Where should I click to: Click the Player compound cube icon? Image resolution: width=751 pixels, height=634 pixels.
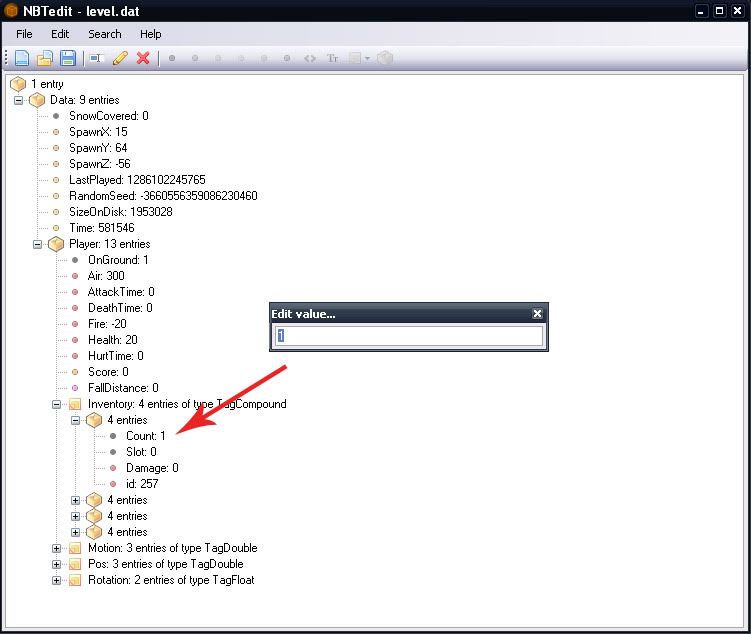tap(56, 244)
